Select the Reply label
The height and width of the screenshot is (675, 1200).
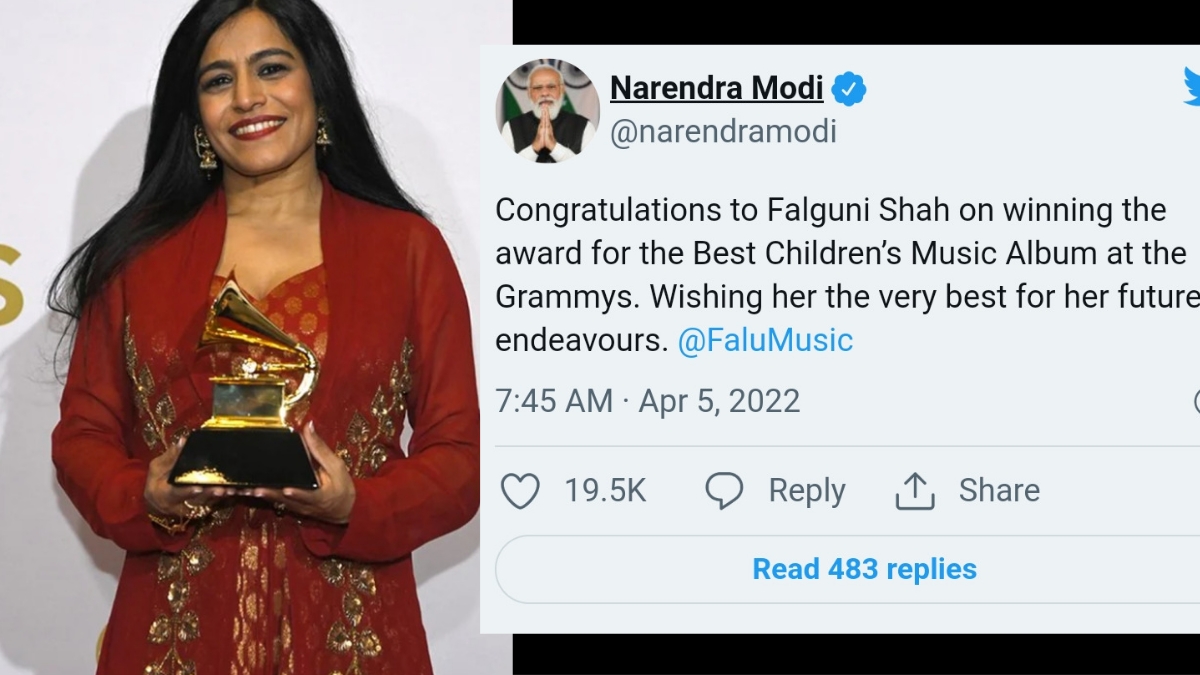click(806, 491)
